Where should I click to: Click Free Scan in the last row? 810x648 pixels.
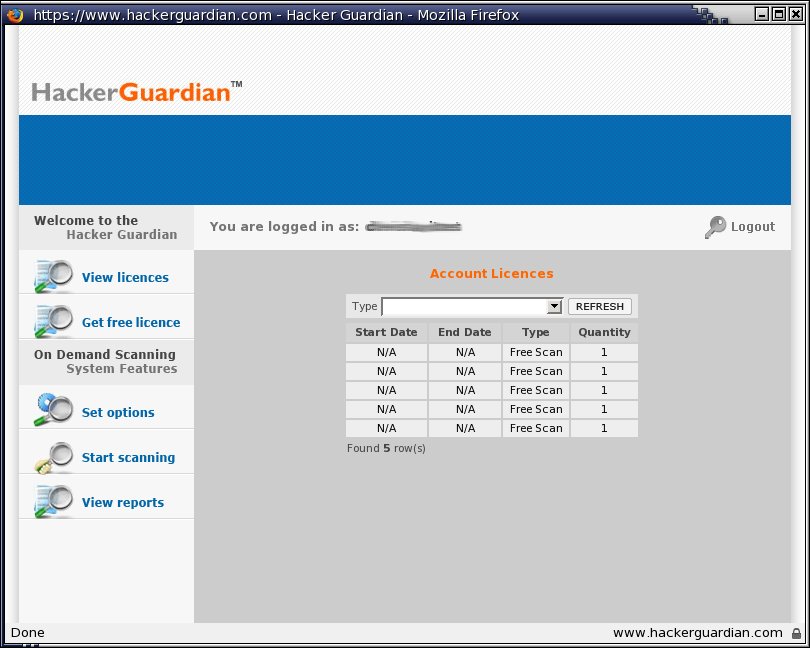[536, 428]
